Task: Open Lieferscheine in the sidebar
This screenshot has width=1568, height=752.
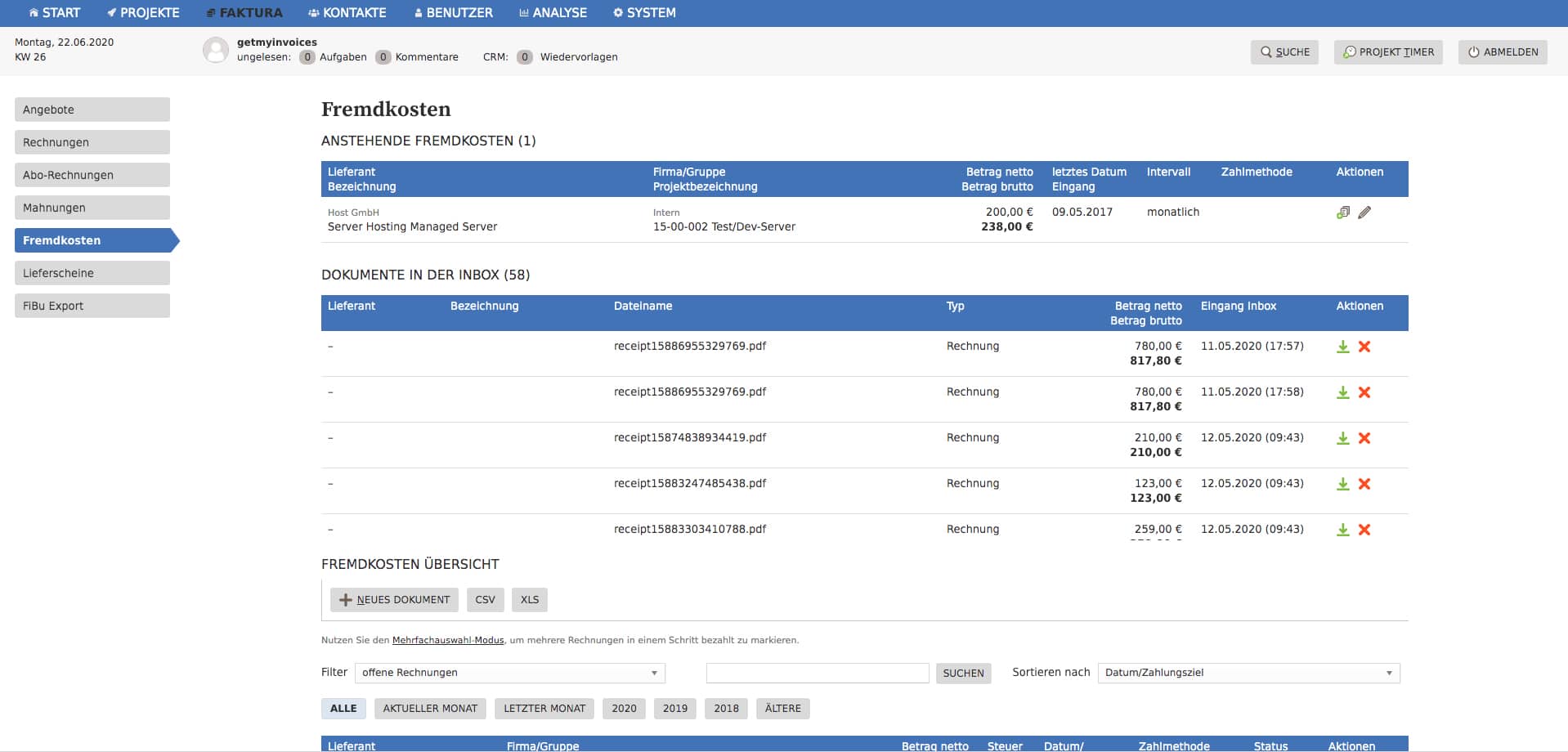Action: coord(92,273)
